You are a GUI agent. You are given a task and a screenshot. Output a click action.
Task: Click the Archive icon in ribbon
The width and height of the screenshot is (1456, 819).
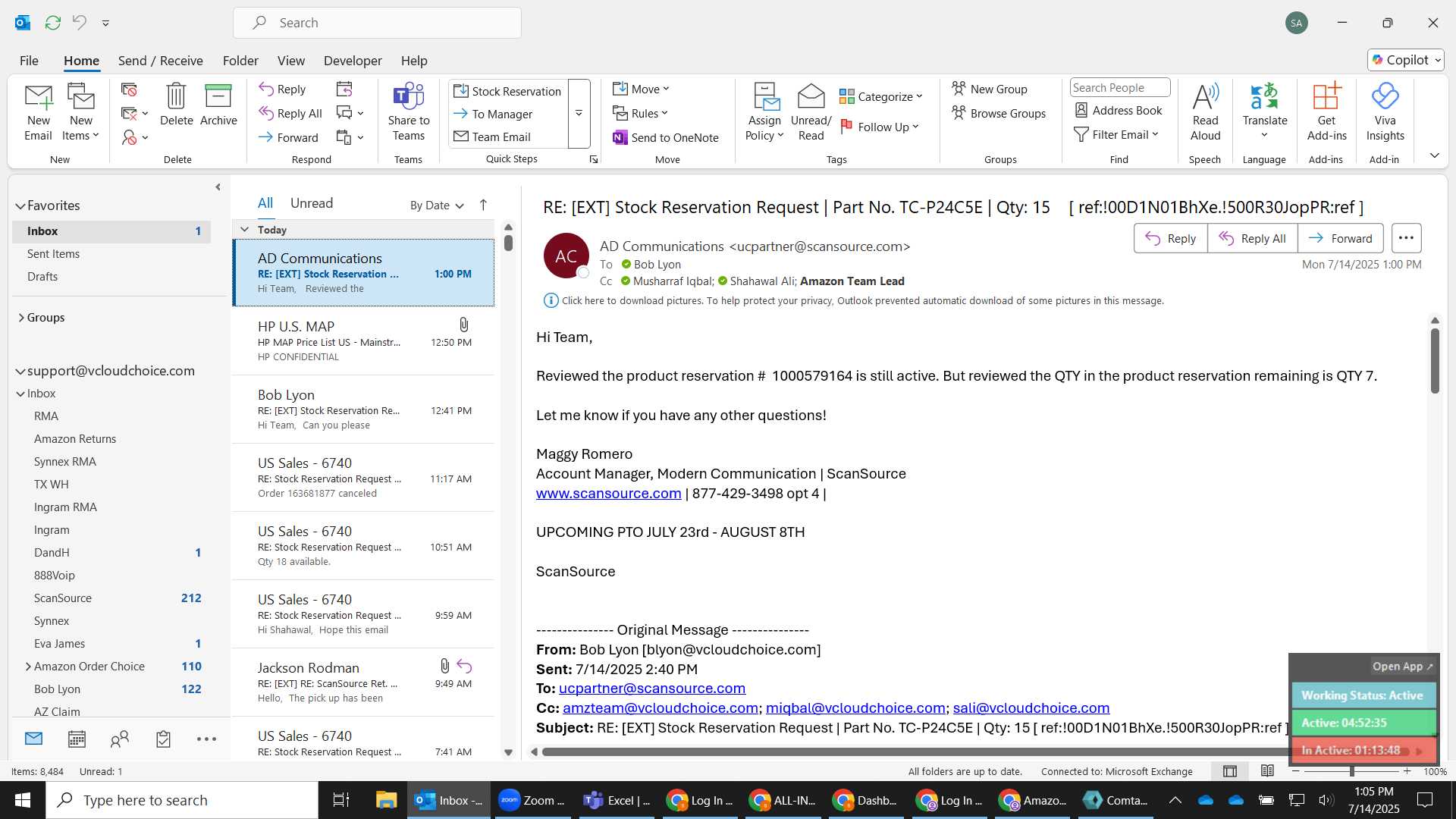point(218,105)
